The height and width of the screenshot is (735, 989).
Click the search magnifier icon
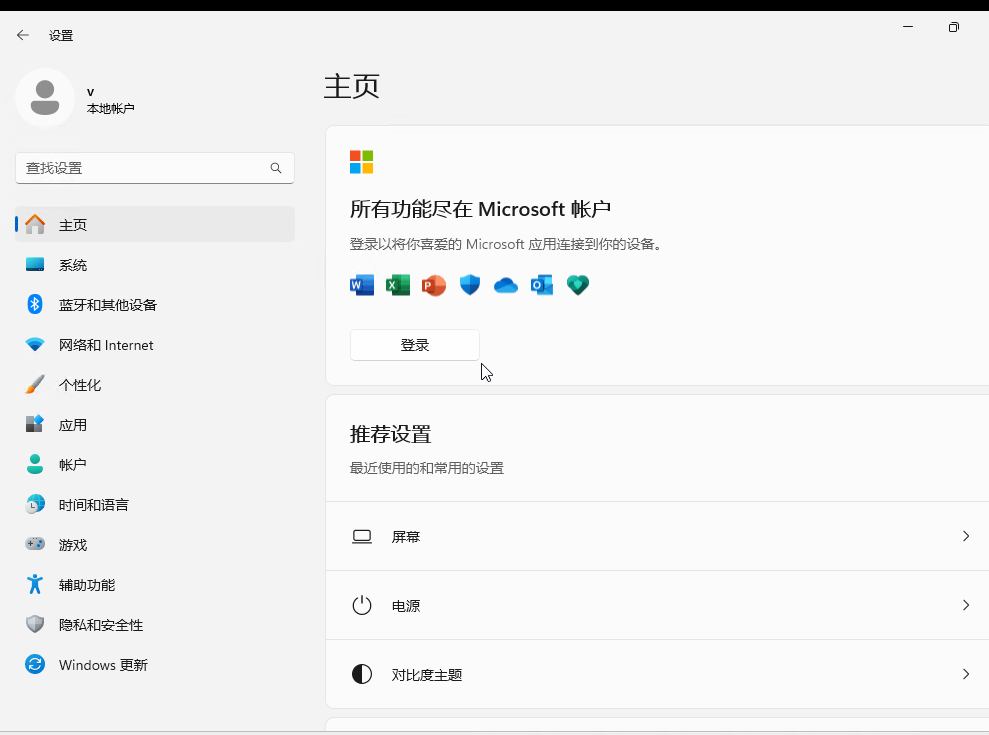pyautogui.click(x=276, y=168)
